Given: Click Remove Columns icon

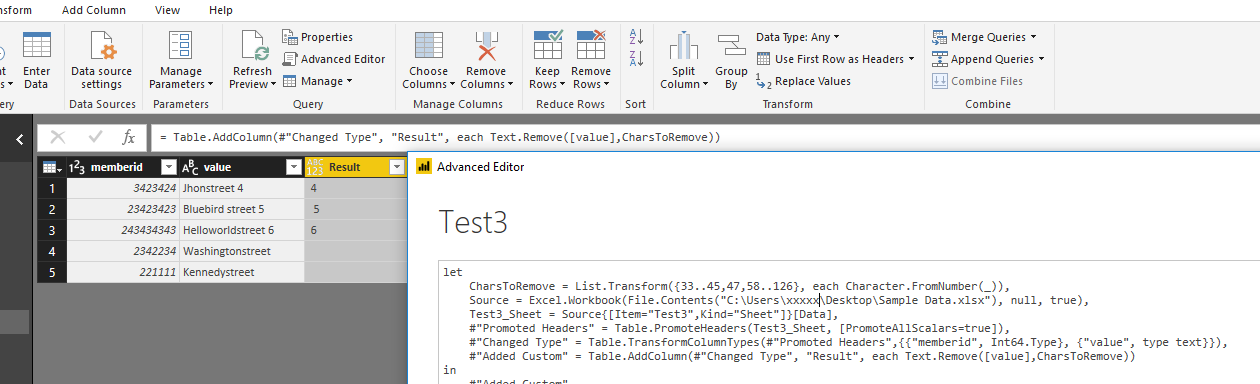Looking at the screenshot, I should pyautogui.click(x=486, y=47).
